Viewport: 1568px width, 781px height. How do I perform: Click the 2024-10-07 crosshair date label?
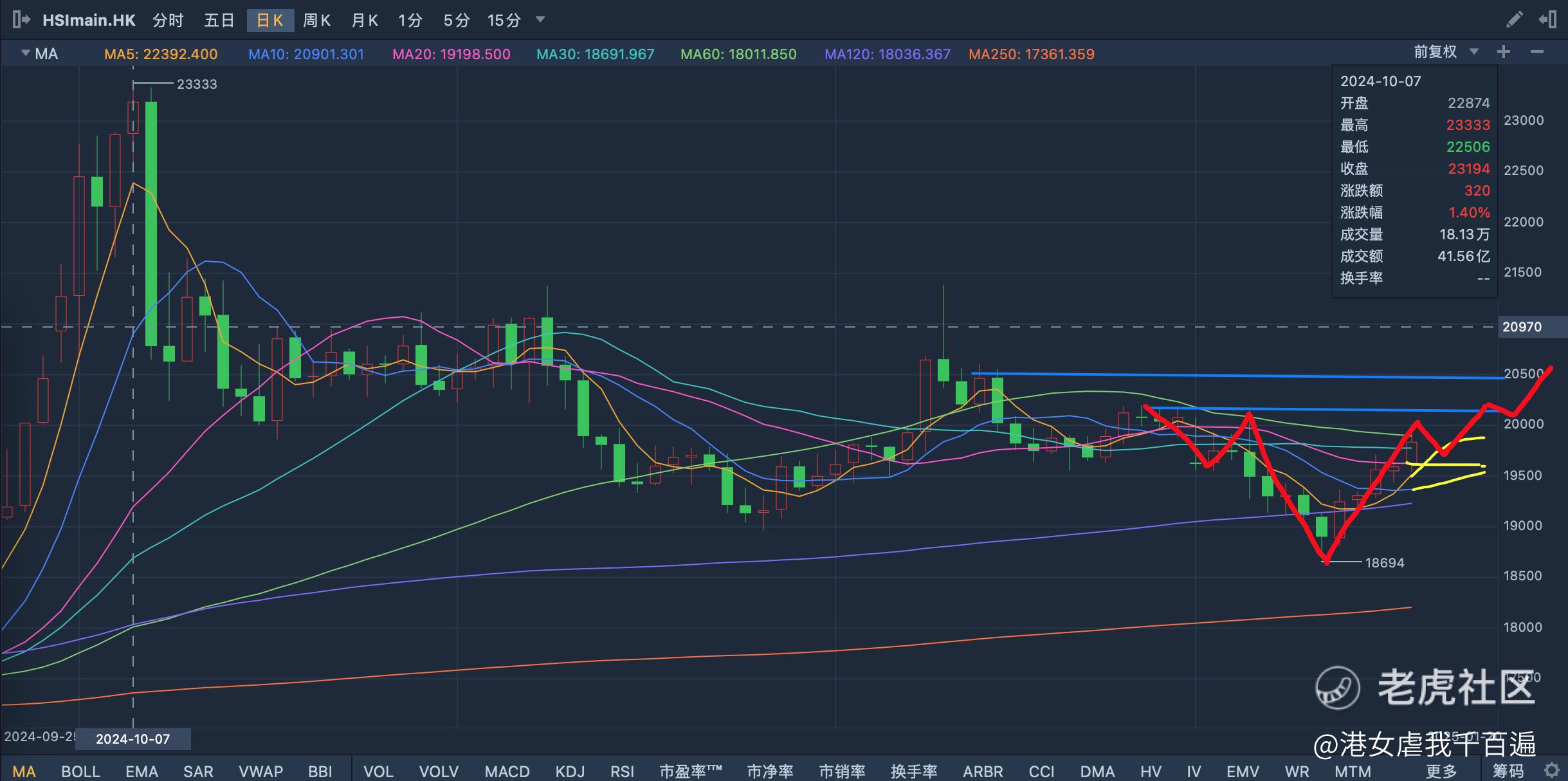pyautogui.click(x=133, y=739)
